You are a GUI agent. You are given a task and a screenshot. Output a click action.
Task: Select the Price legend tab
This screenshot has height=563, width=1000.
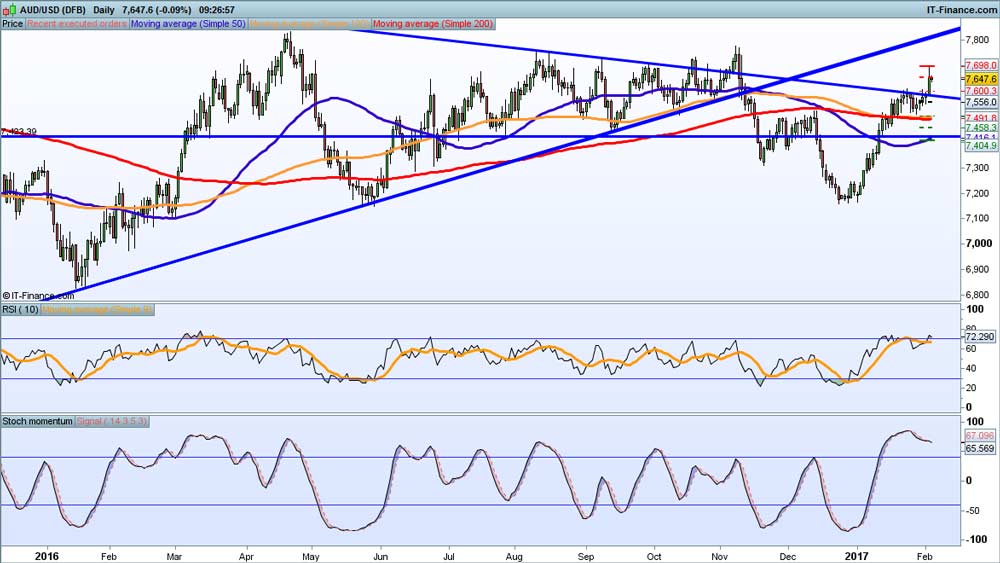tap(13, 24)
